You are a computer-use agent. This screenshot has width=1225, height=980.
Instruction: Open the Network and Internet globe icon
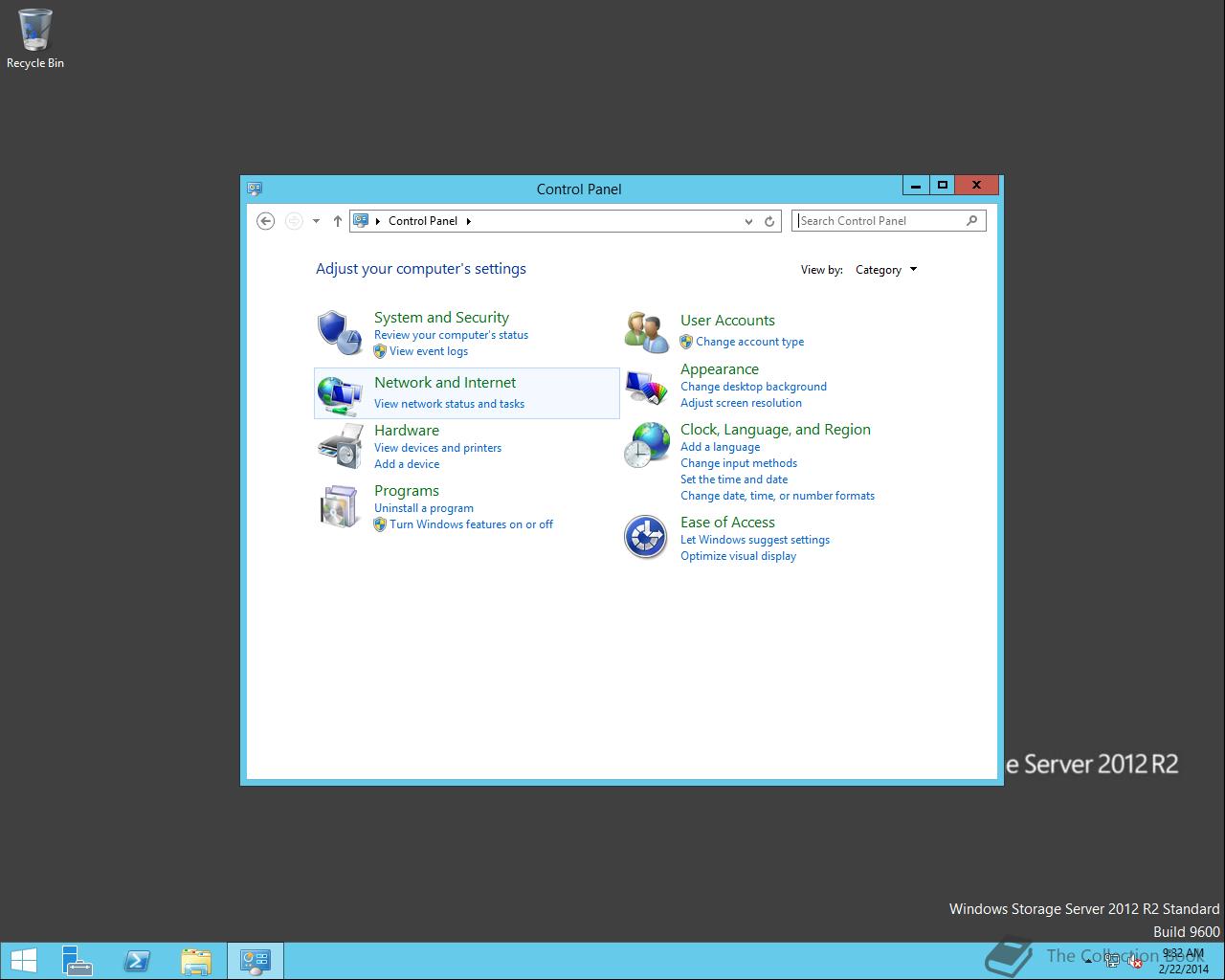[x=340, y=394]
